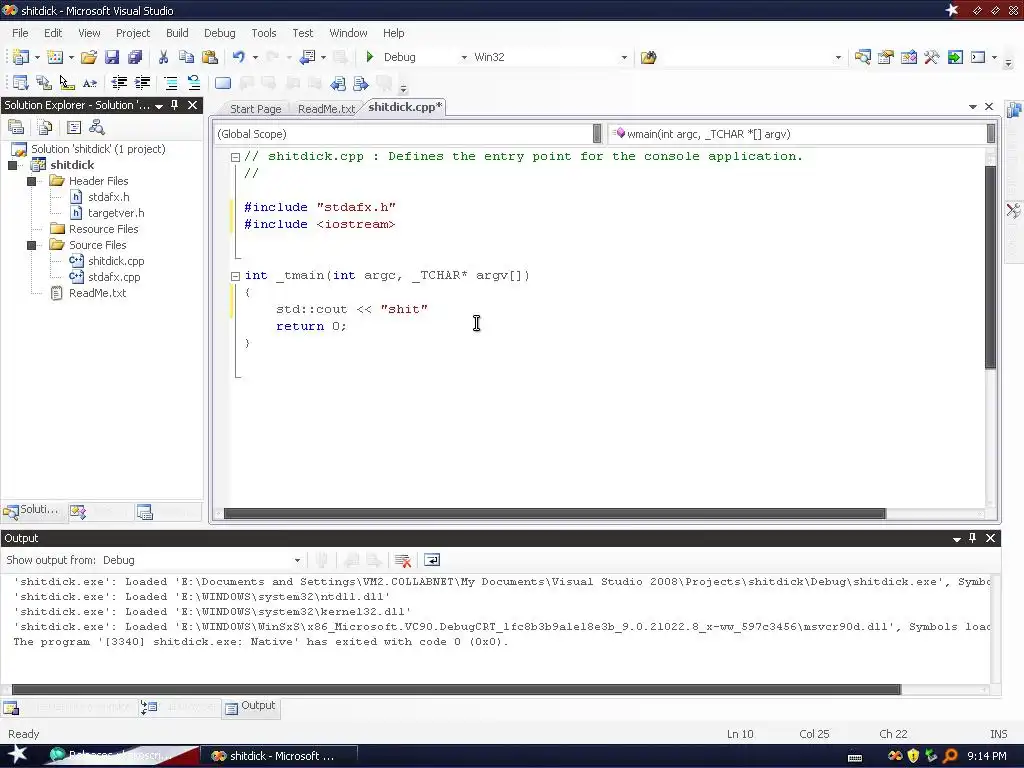Click Properties icon in Solution Explorer toolbar
1024x768 pixels.
(x=16, y=127)
